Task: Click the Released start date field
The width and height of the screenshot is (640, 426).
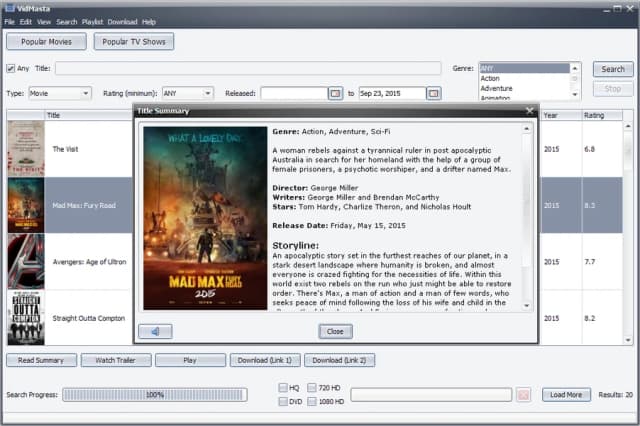Action: point(294,93)
